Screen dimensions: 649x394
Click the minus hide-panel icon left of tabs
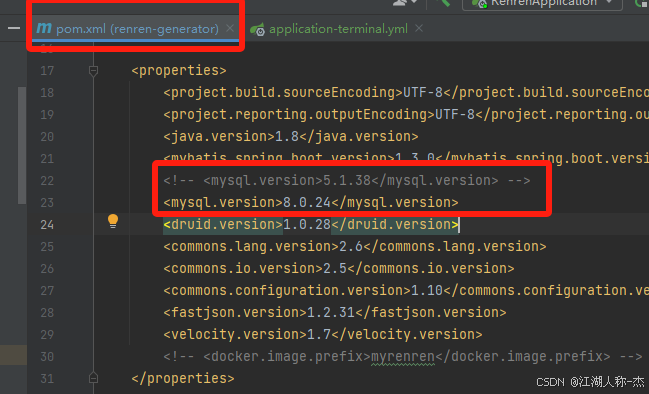point(14,28)
